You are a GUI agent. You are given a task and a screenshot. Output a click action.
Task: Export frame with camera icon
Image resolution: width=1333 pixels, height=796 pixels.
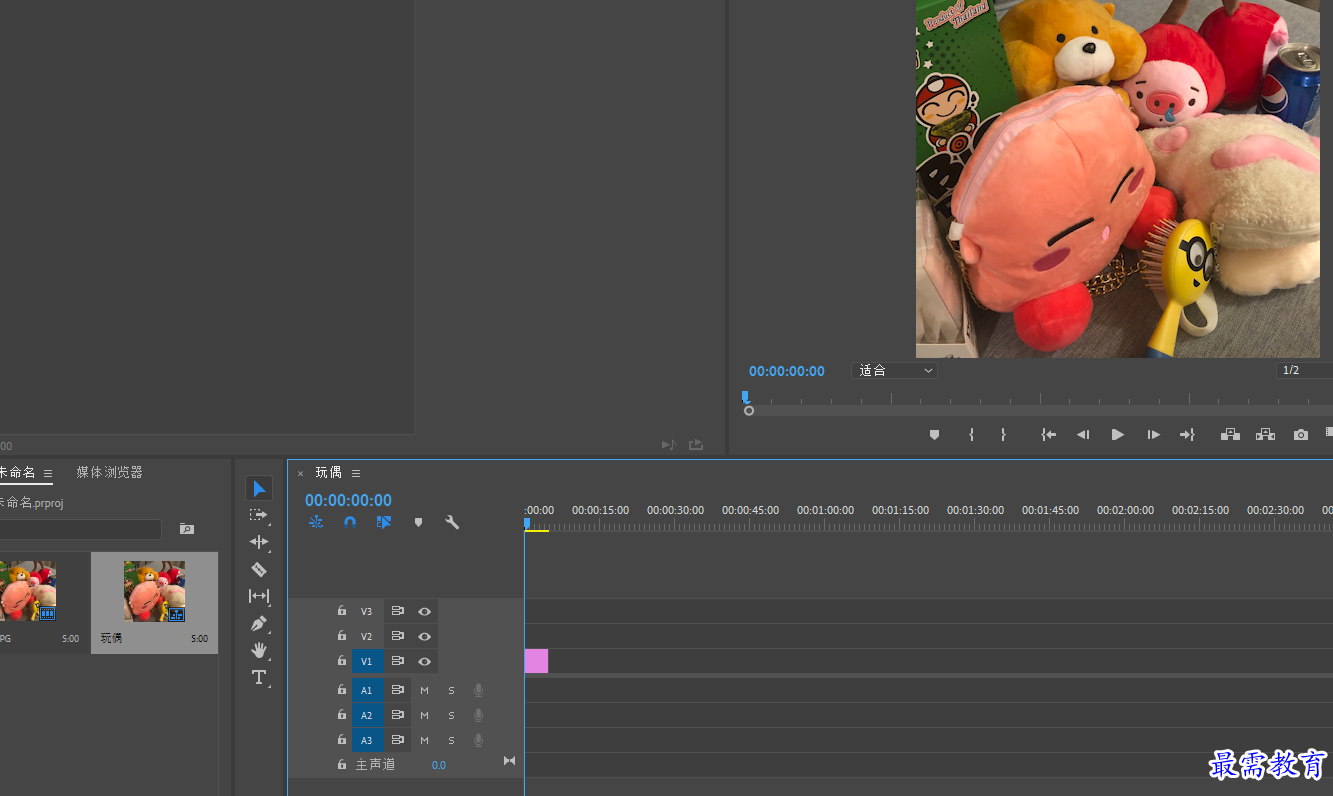click(x=1300, y=435)
